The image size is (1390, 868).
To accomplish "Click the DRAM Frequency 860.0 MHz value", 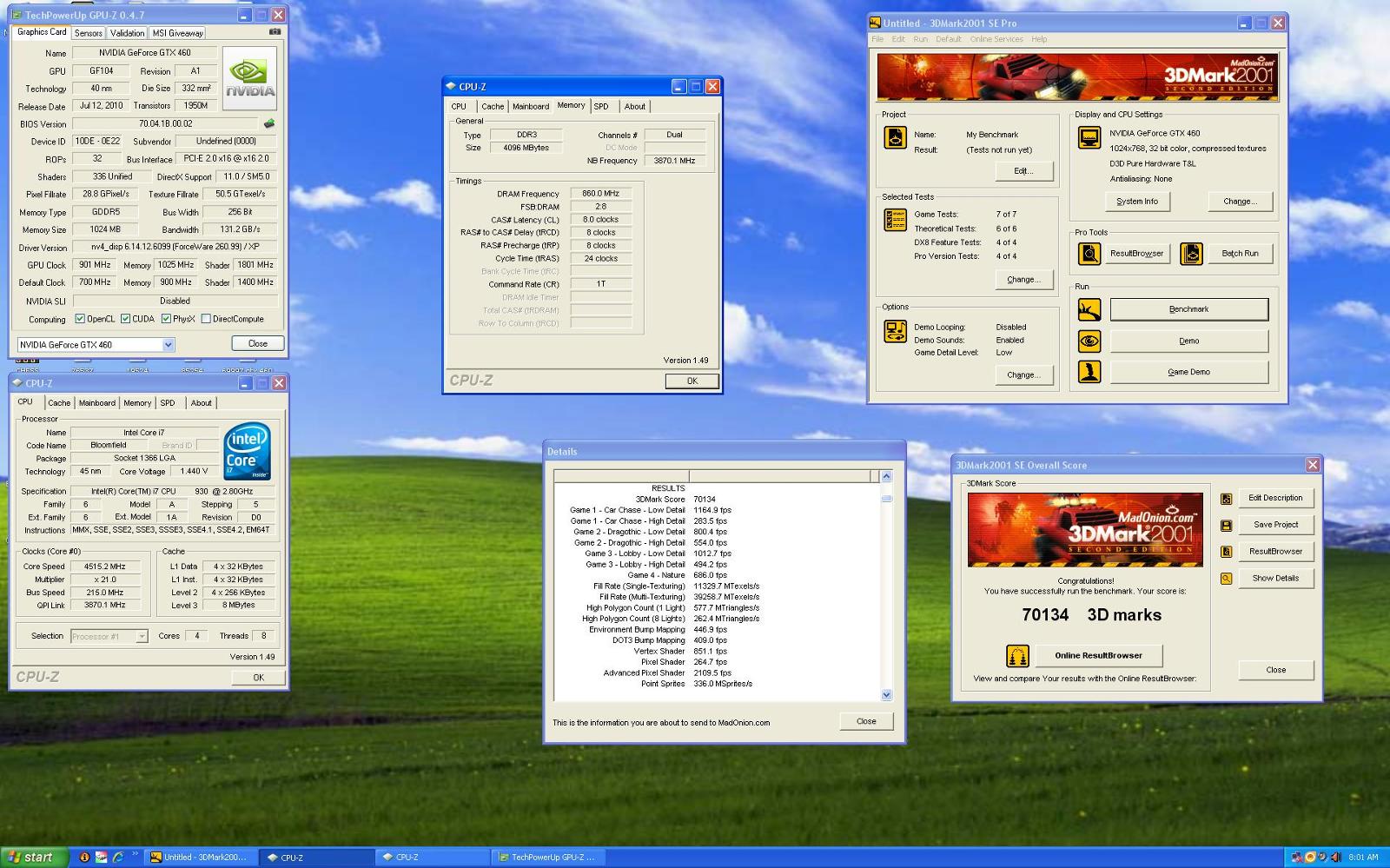I will 600,194.
